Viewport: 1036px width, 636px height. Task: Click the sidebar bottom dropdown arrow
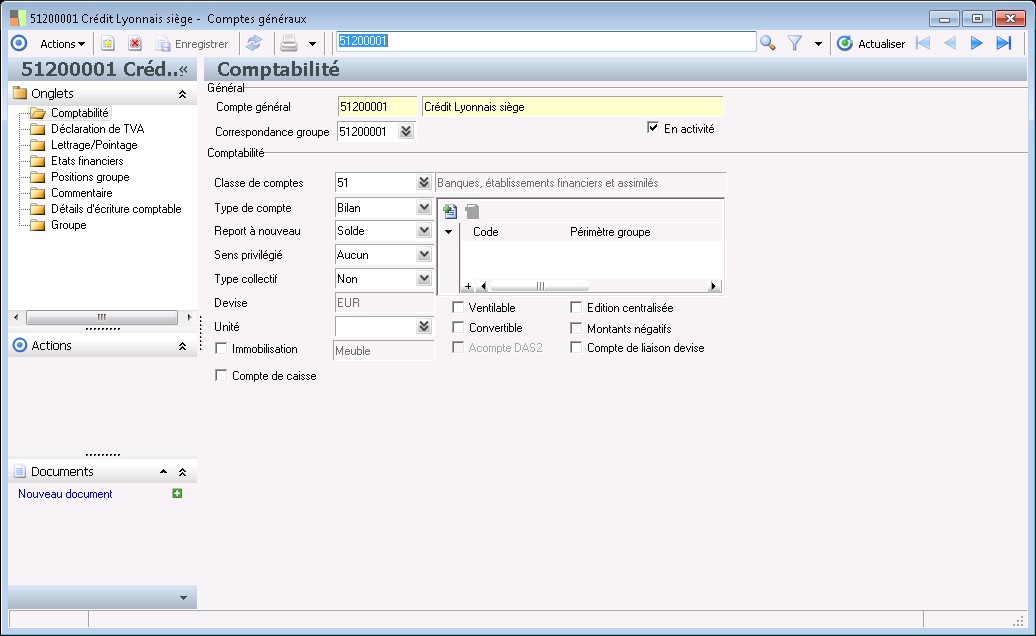184,598
